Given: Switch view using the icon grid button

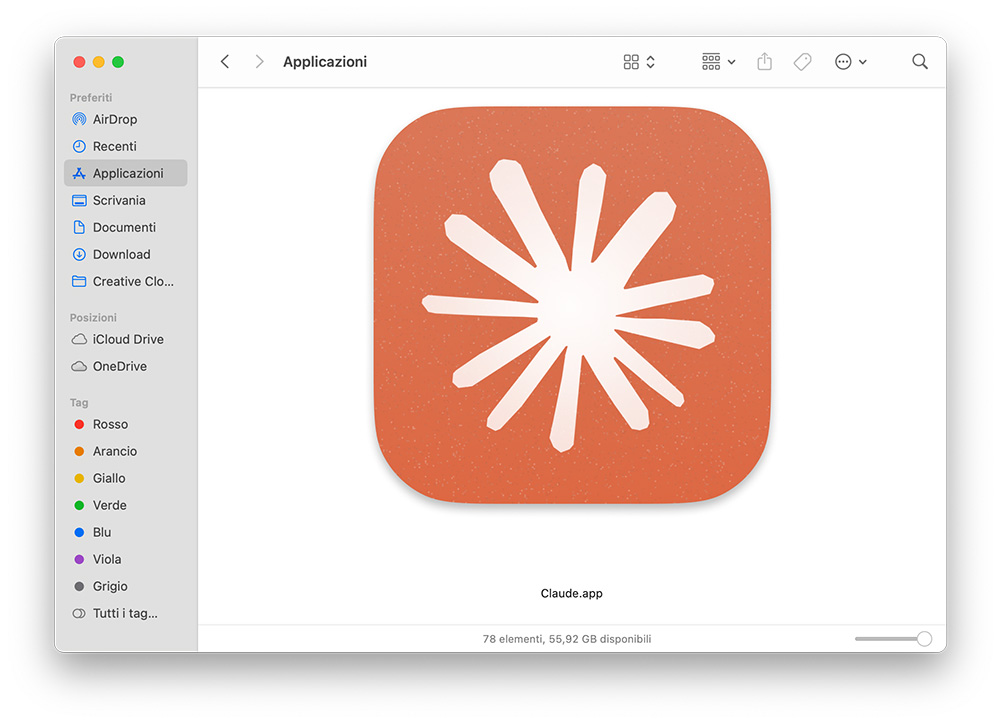Looking at the screenshot, I should [x=631, y=62].
